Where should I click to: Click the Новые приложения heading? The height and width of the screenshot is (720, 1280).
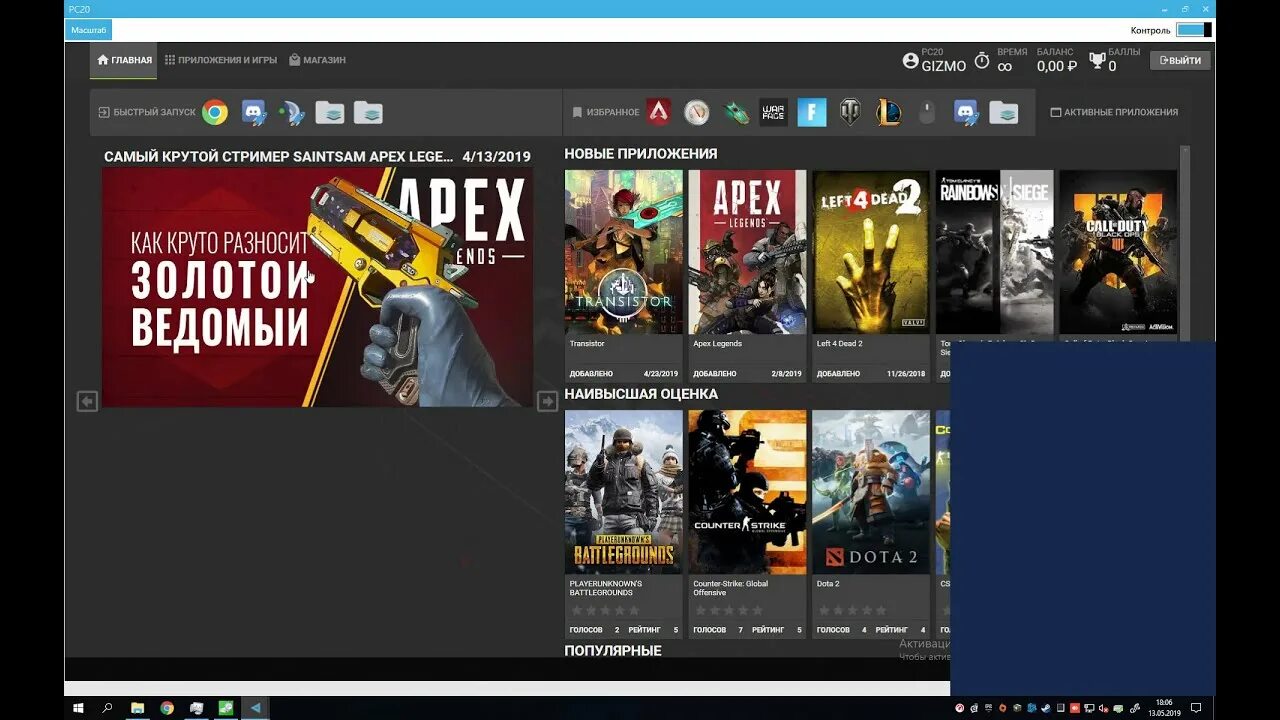[x=641, y=154]
